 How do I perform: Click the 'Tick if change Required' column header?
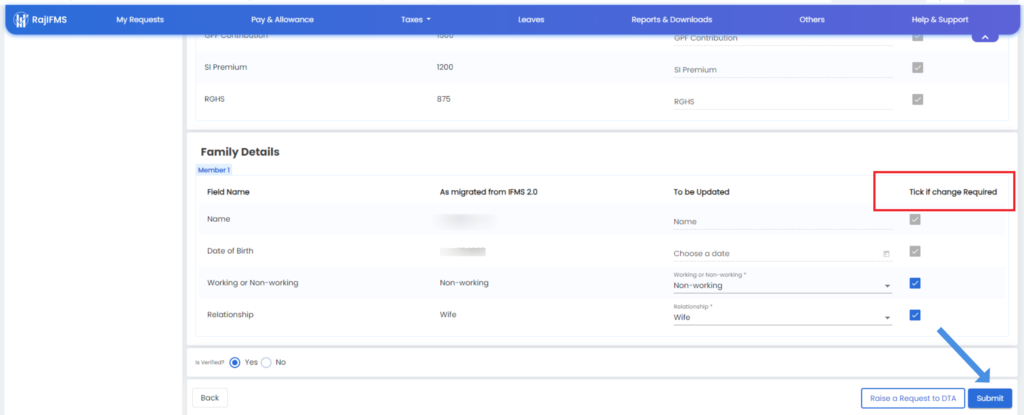[953, 192]
